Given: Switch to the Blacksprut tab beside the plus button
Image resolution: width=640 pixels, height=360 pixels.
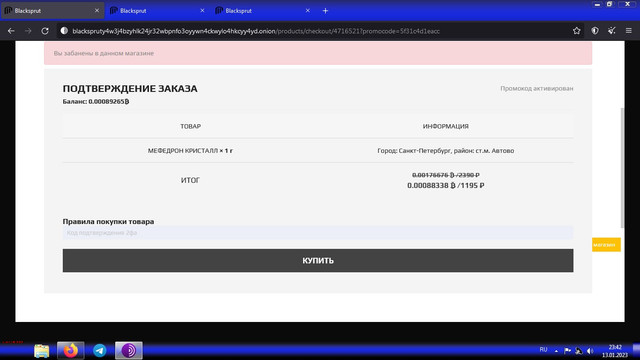Looking at the screenshot, I should tap(263, 11).
